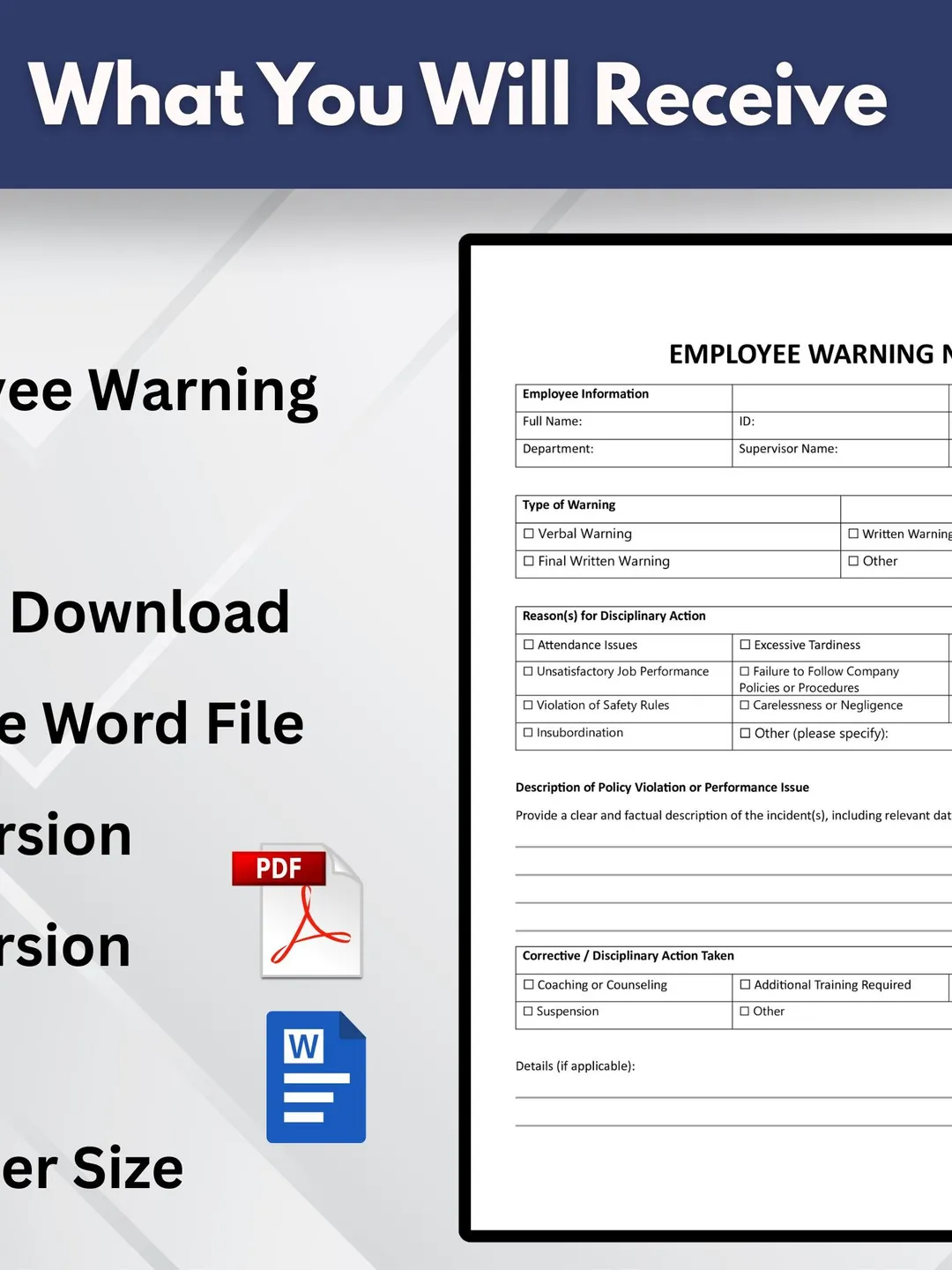Click the ID field
The height and width of the screenshot is (1270, 952).
(841, 425)
